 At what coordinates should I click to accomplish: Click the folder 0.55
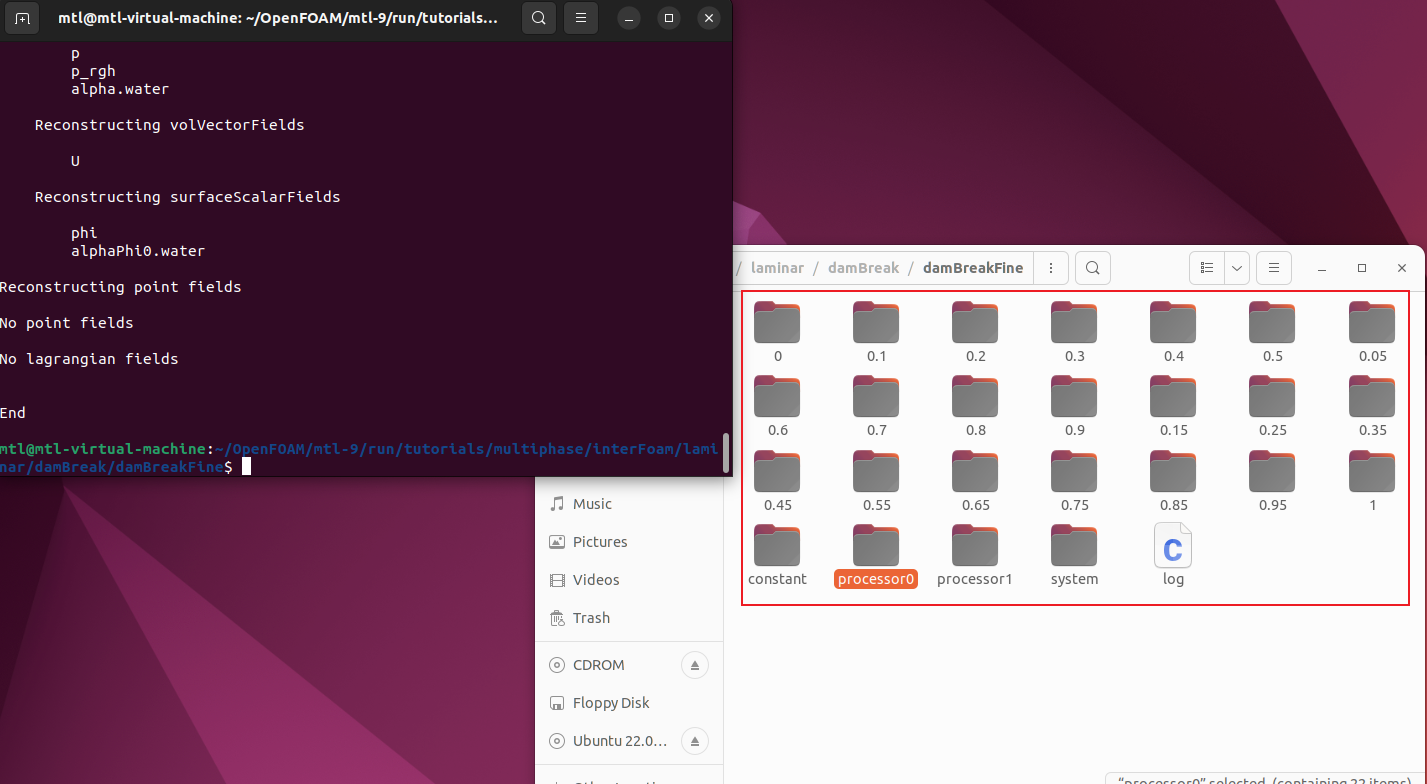[x=876, y=482]
